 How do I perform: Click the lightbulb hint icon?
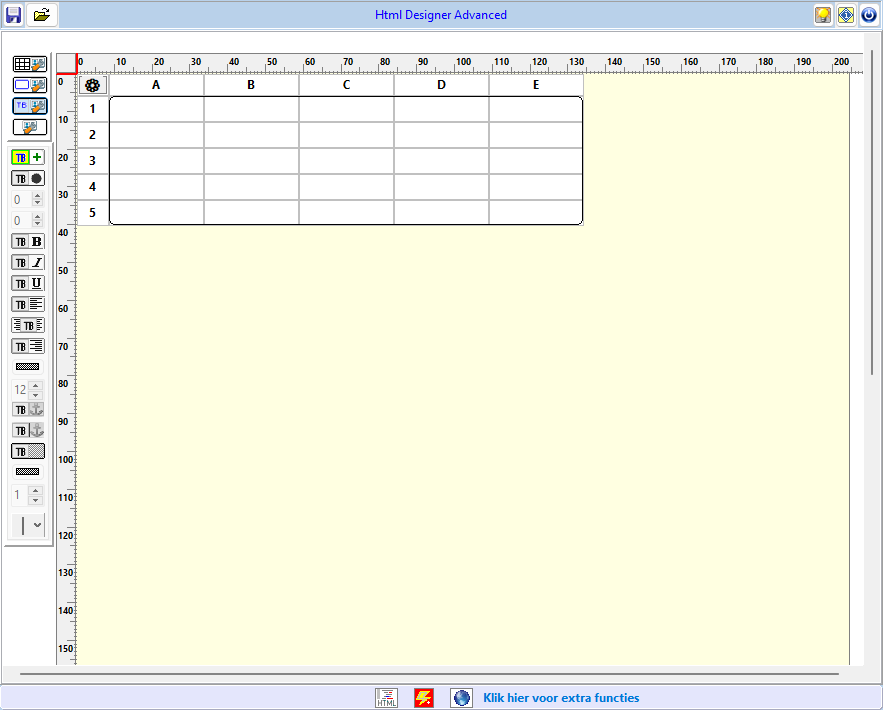pos(823,15)
